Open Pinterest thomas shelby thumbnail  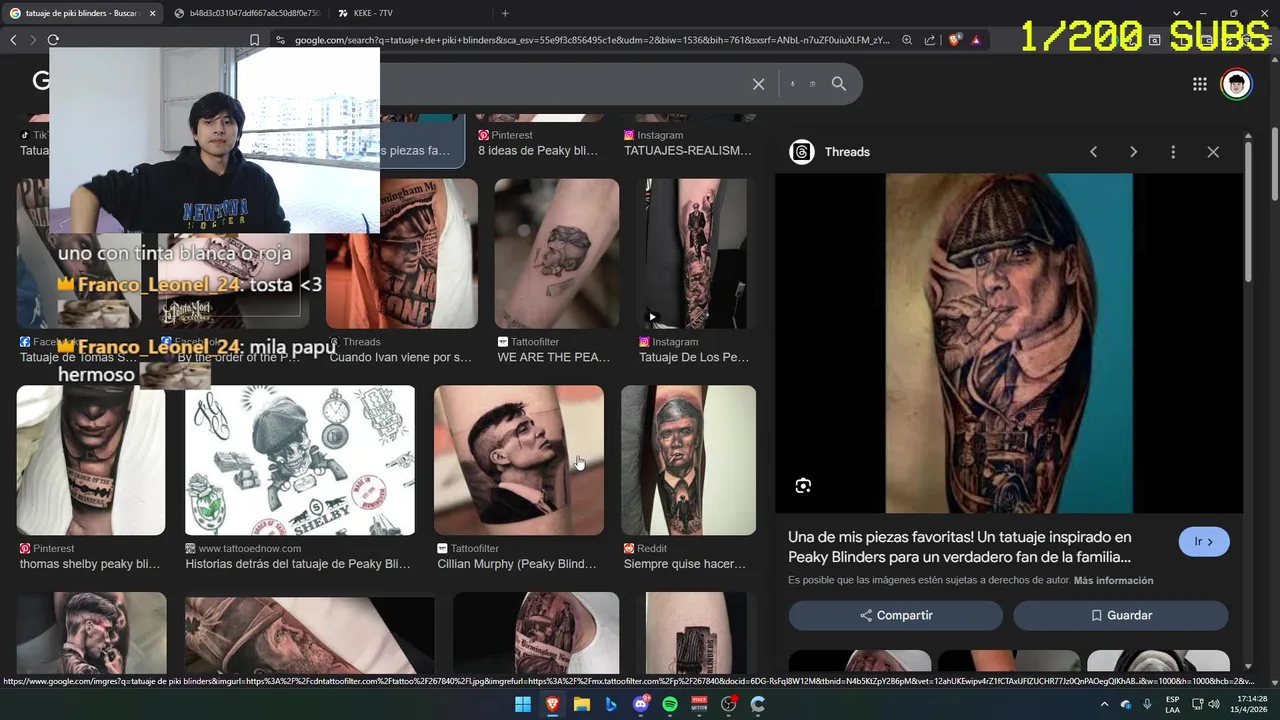click(x=91, y=460)
